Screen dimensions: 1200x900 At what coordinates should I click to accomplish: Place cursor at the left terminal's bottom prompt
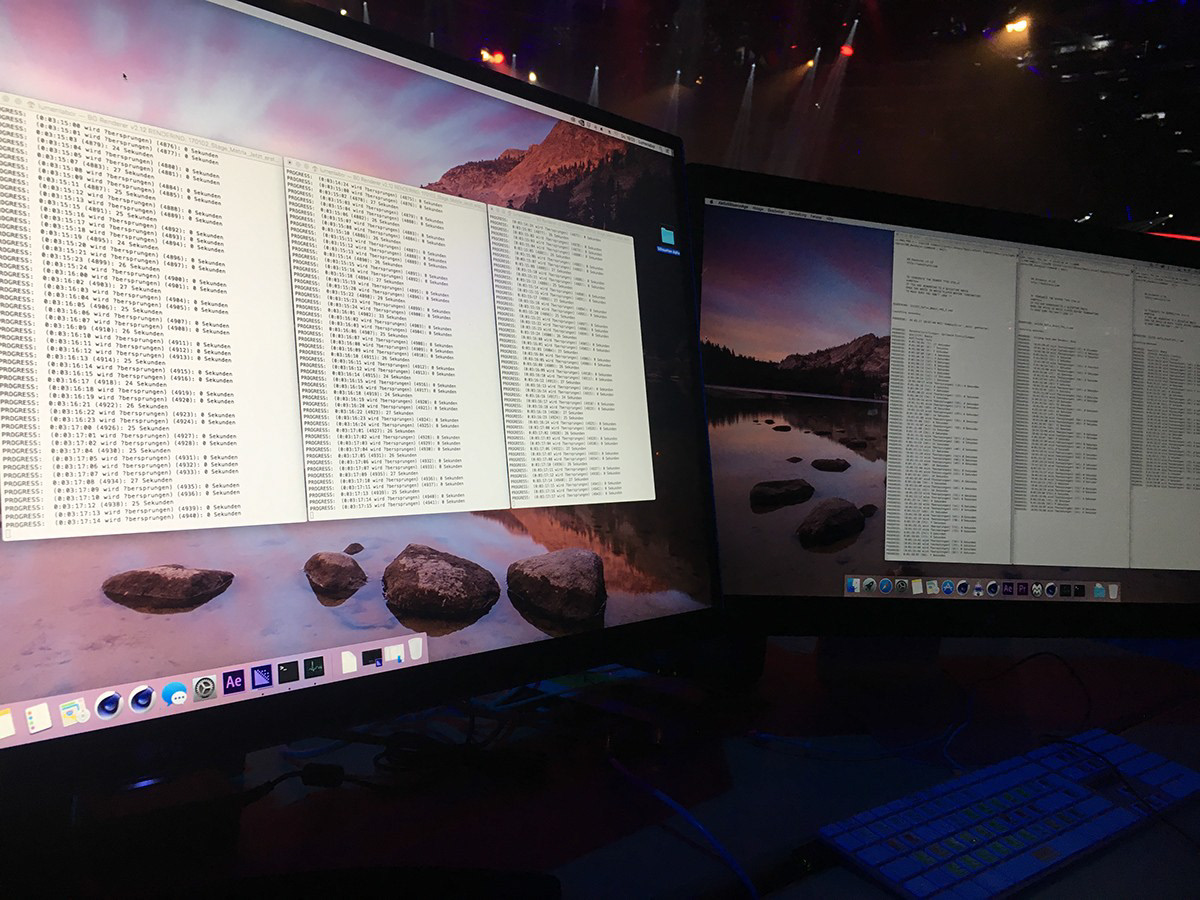click(x=8, y=534)
